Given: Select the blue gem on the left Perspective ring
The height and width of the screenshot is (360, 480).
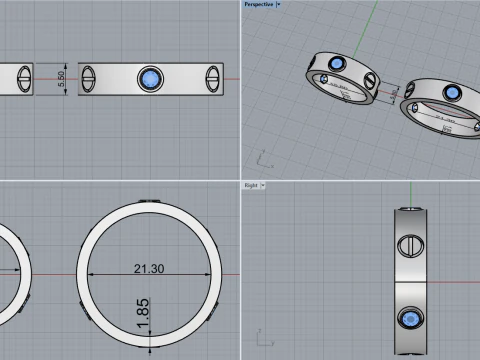Looking at the screenshot, I should tap(337, 64).
